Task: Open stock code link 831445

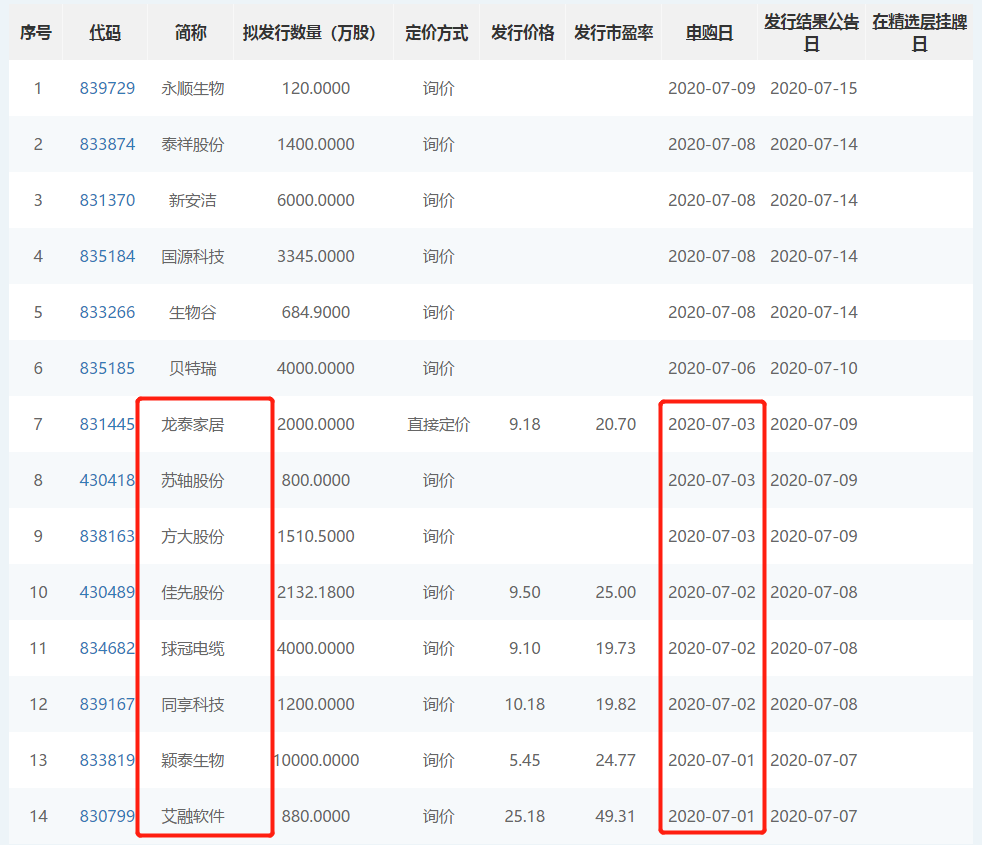Action: [107, 425]
